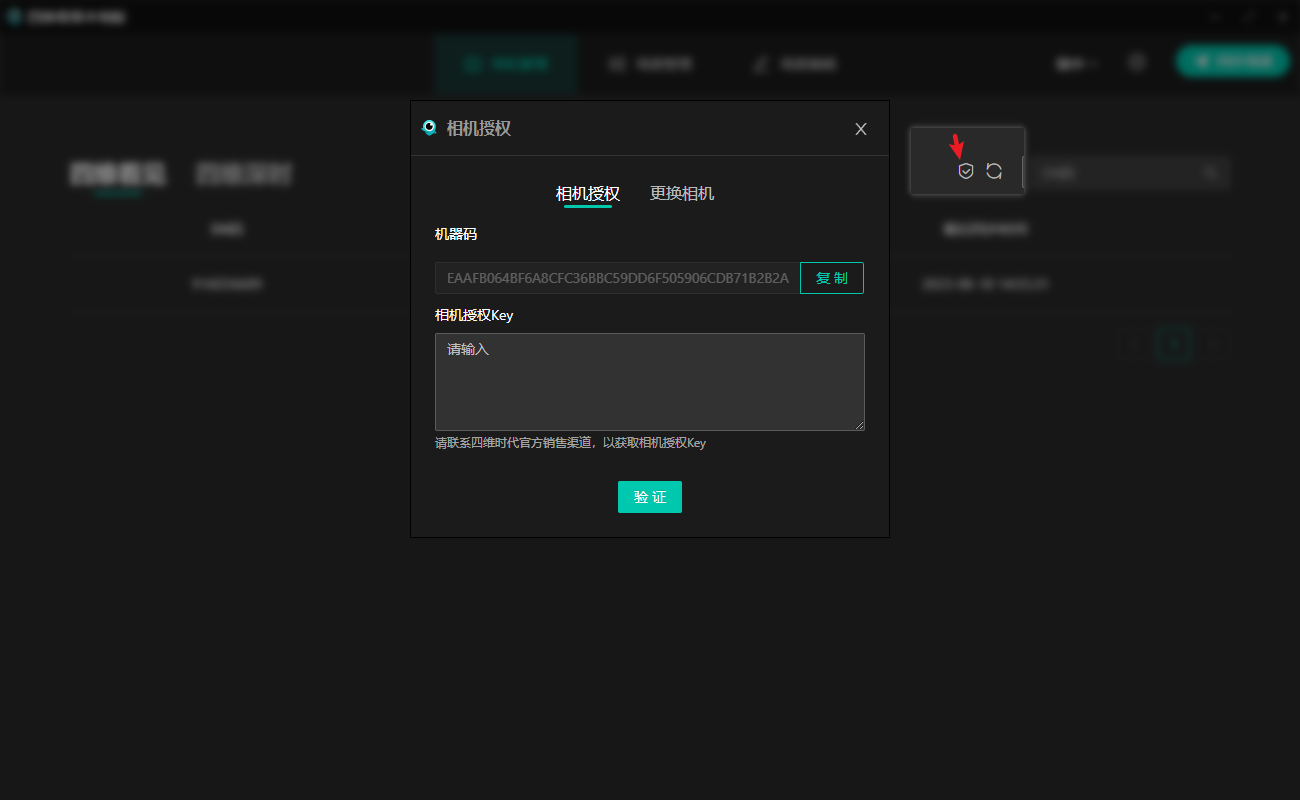Select the highlighted page number 1 in the pagination

tap(1175, 344)
